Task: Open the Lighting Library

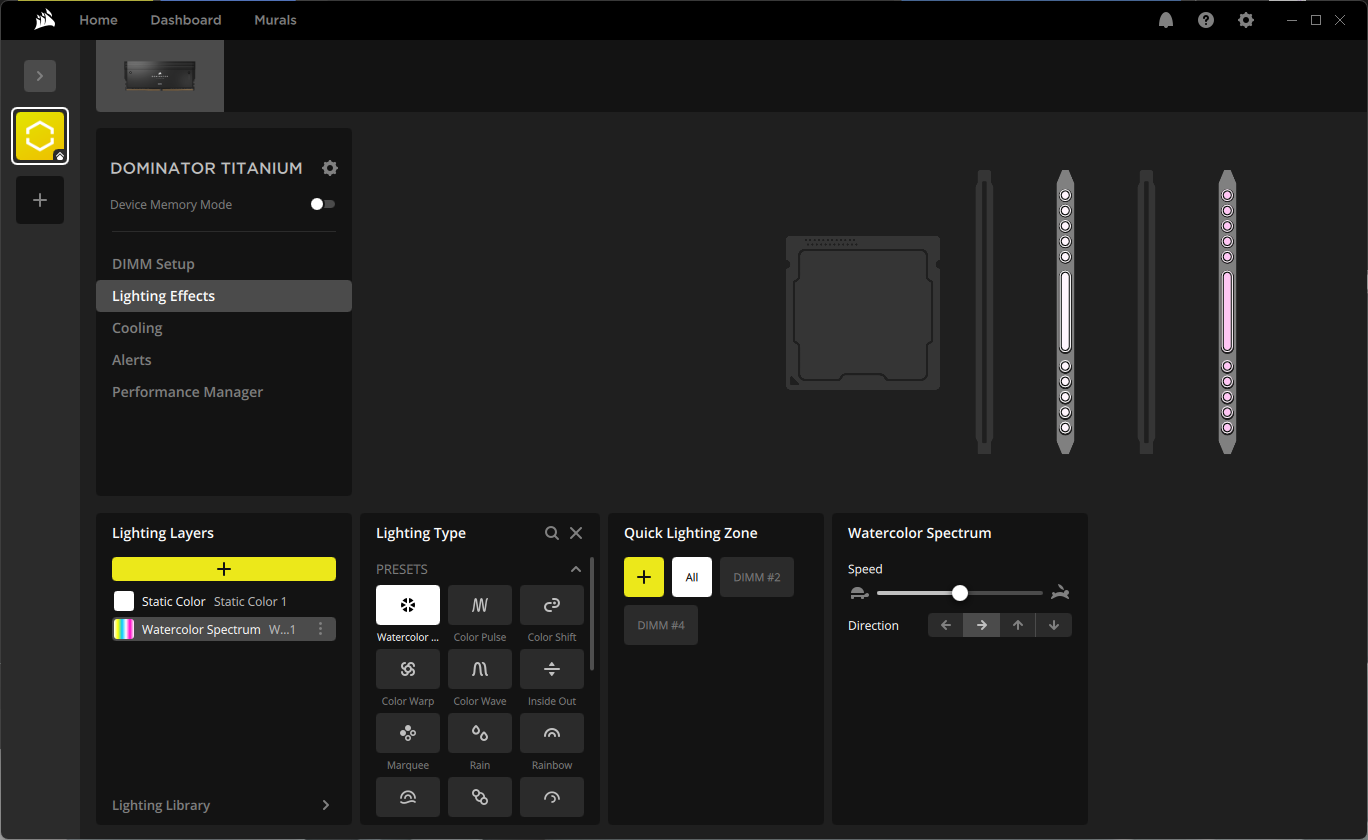Action: [x=224, y=805]
